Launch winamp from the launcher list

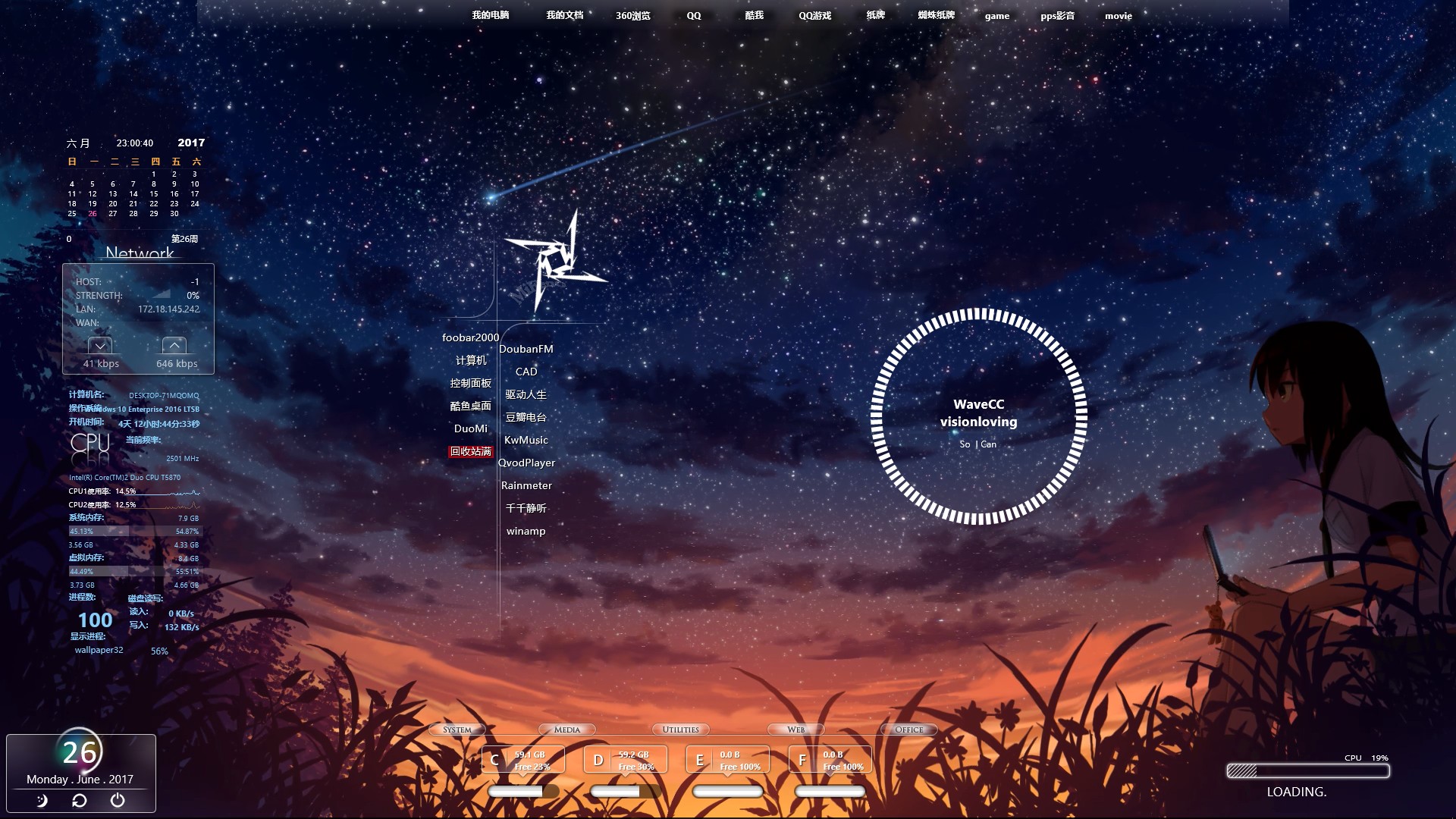click(526, 531)
